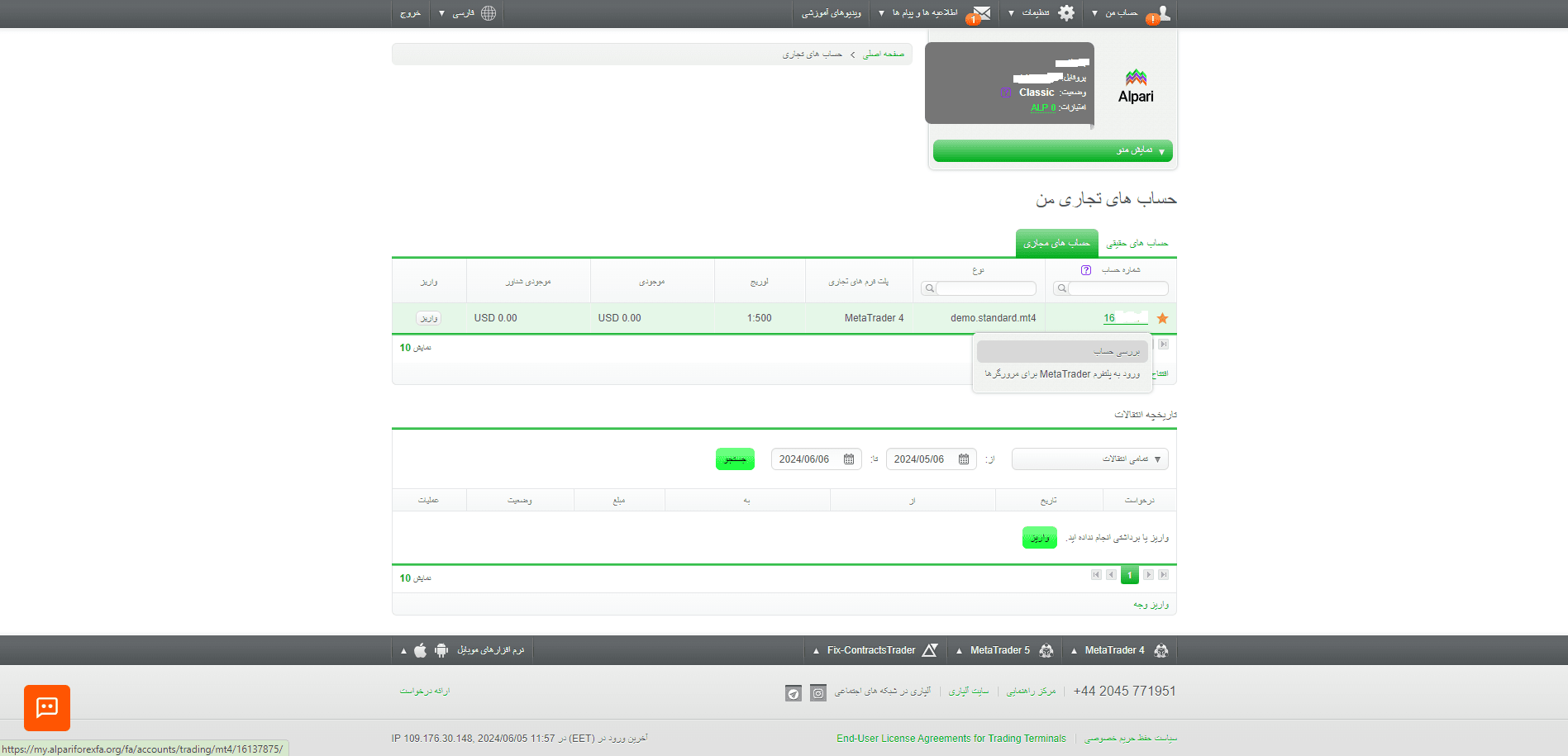Click the search icon in account number filter

[x=1062, y=288]
